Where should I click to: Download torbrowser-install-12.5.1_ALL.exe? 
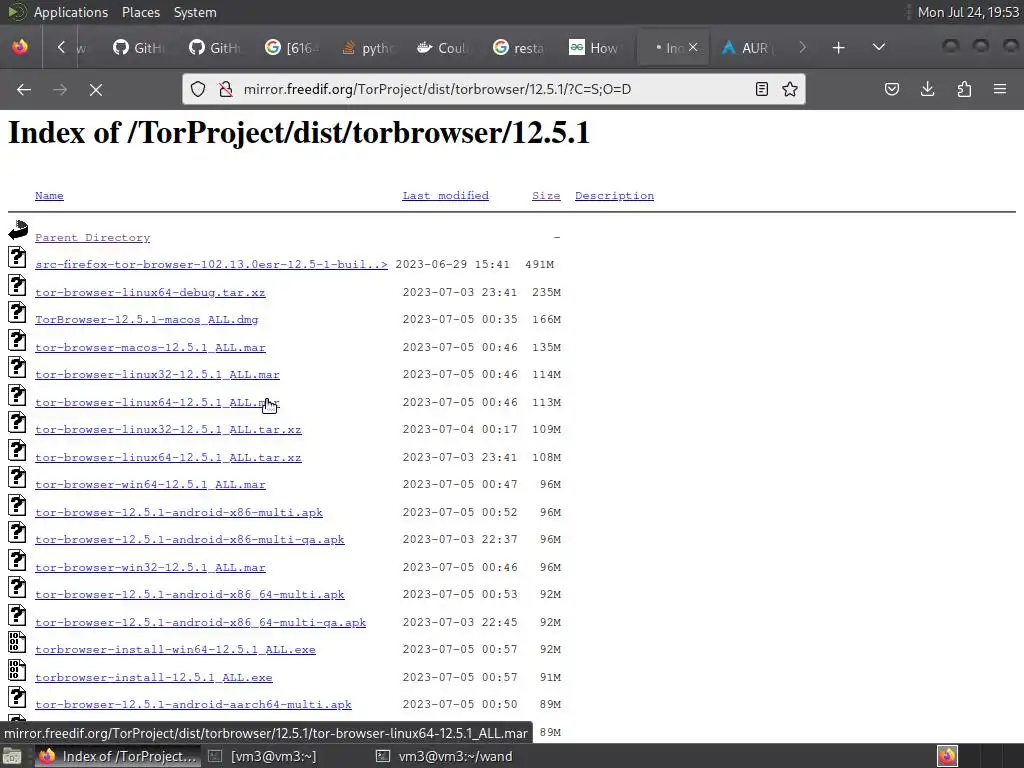click(x=153, y=678)
